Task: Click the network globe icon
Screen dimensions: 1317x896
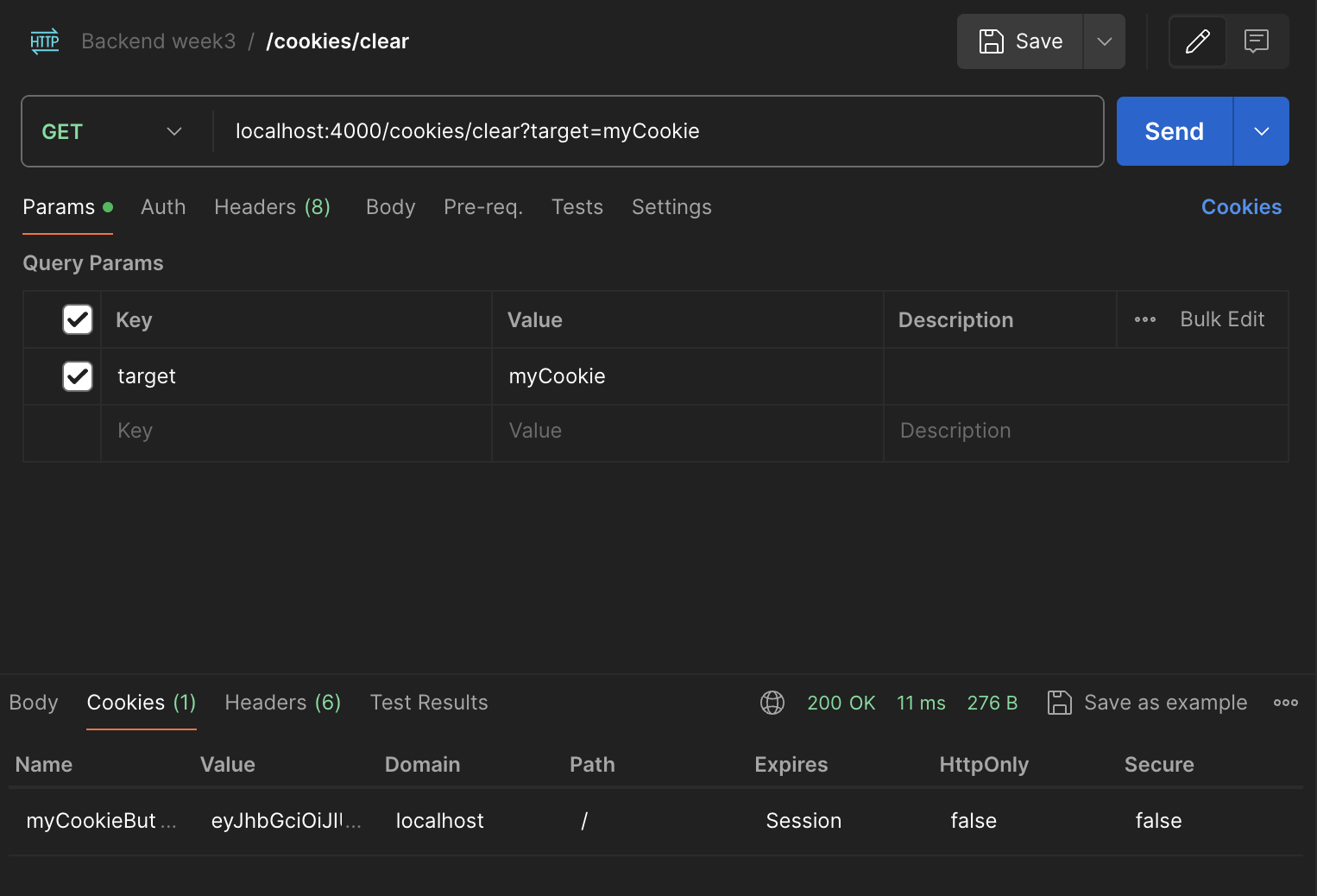Action: click(x=772, y=703)
